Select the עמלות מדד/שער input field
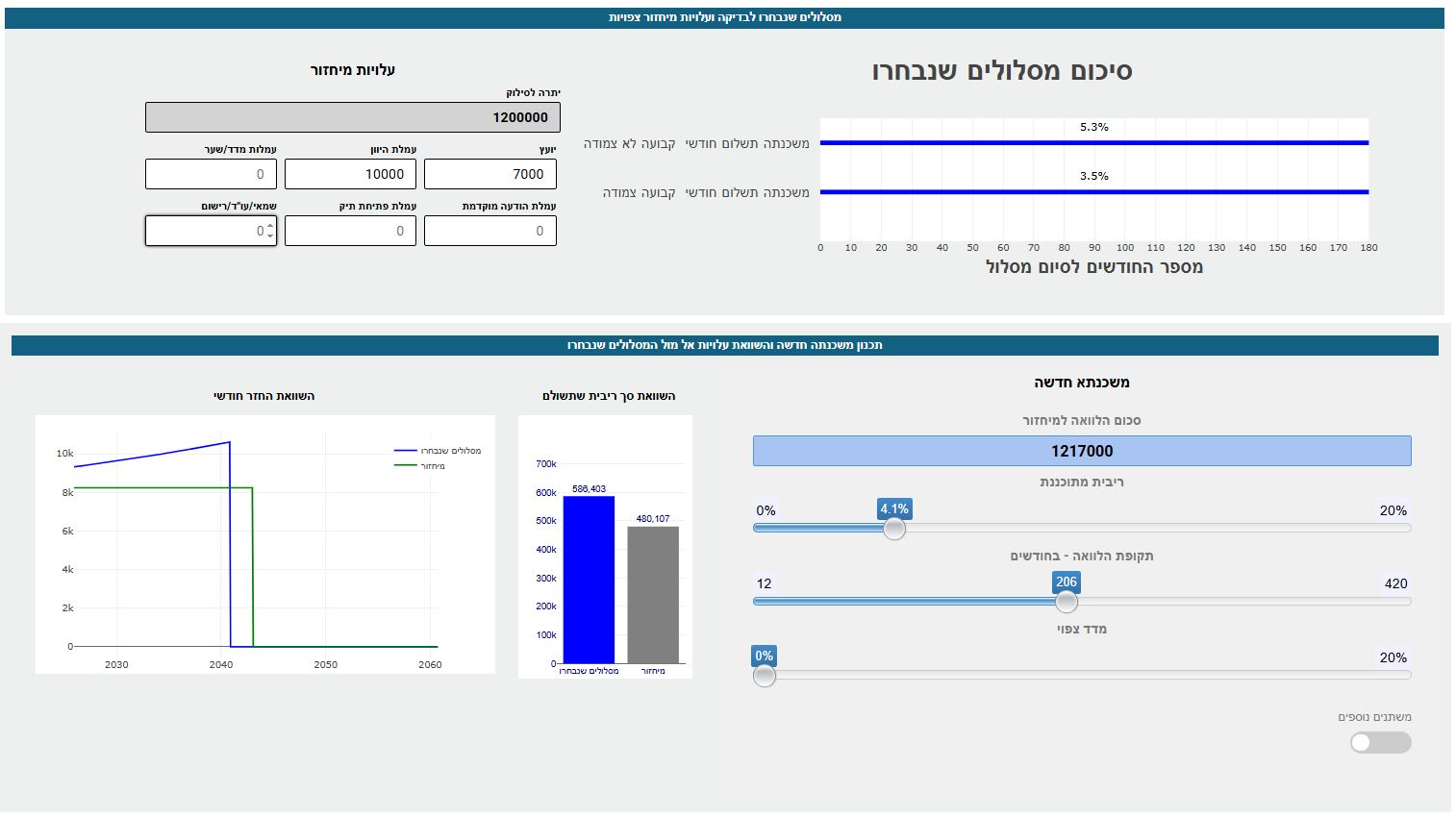The height and width of the screenshot is (817, 1456). click(x=211, y=174)
